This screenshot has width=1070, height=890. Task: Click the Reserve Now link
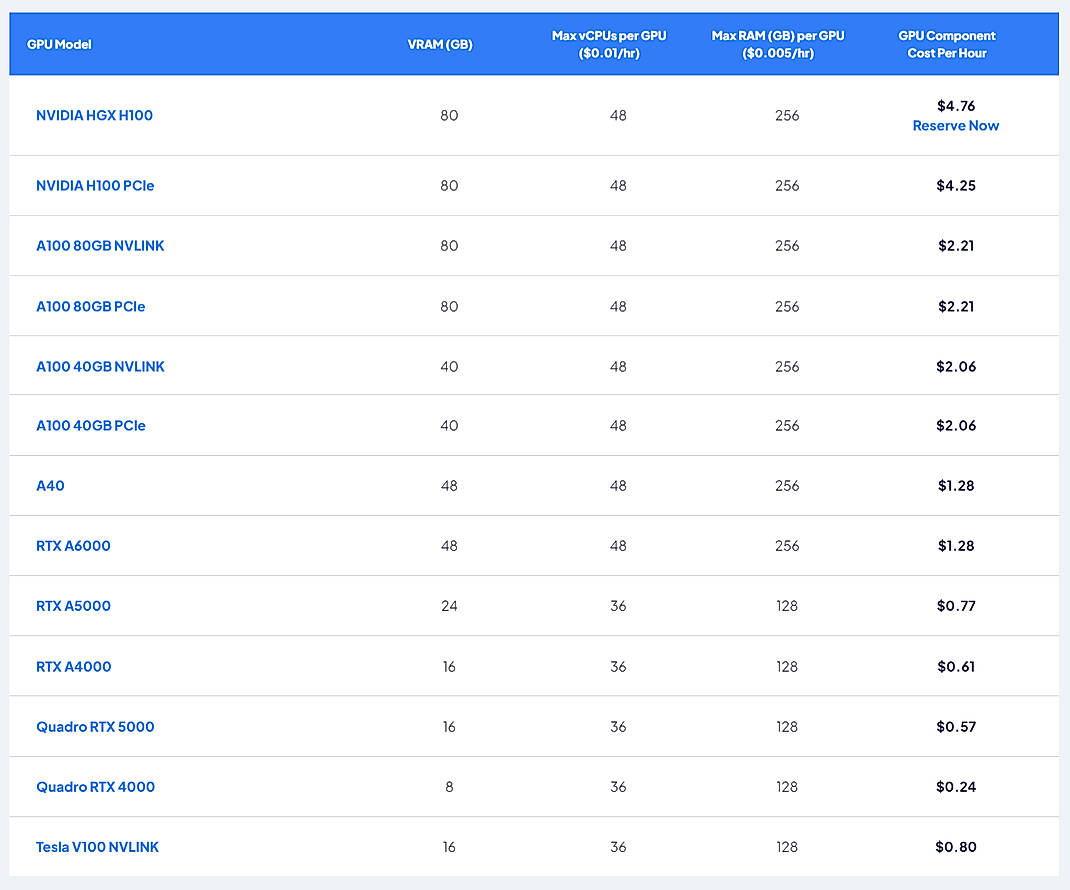click(x=955, y=126)
